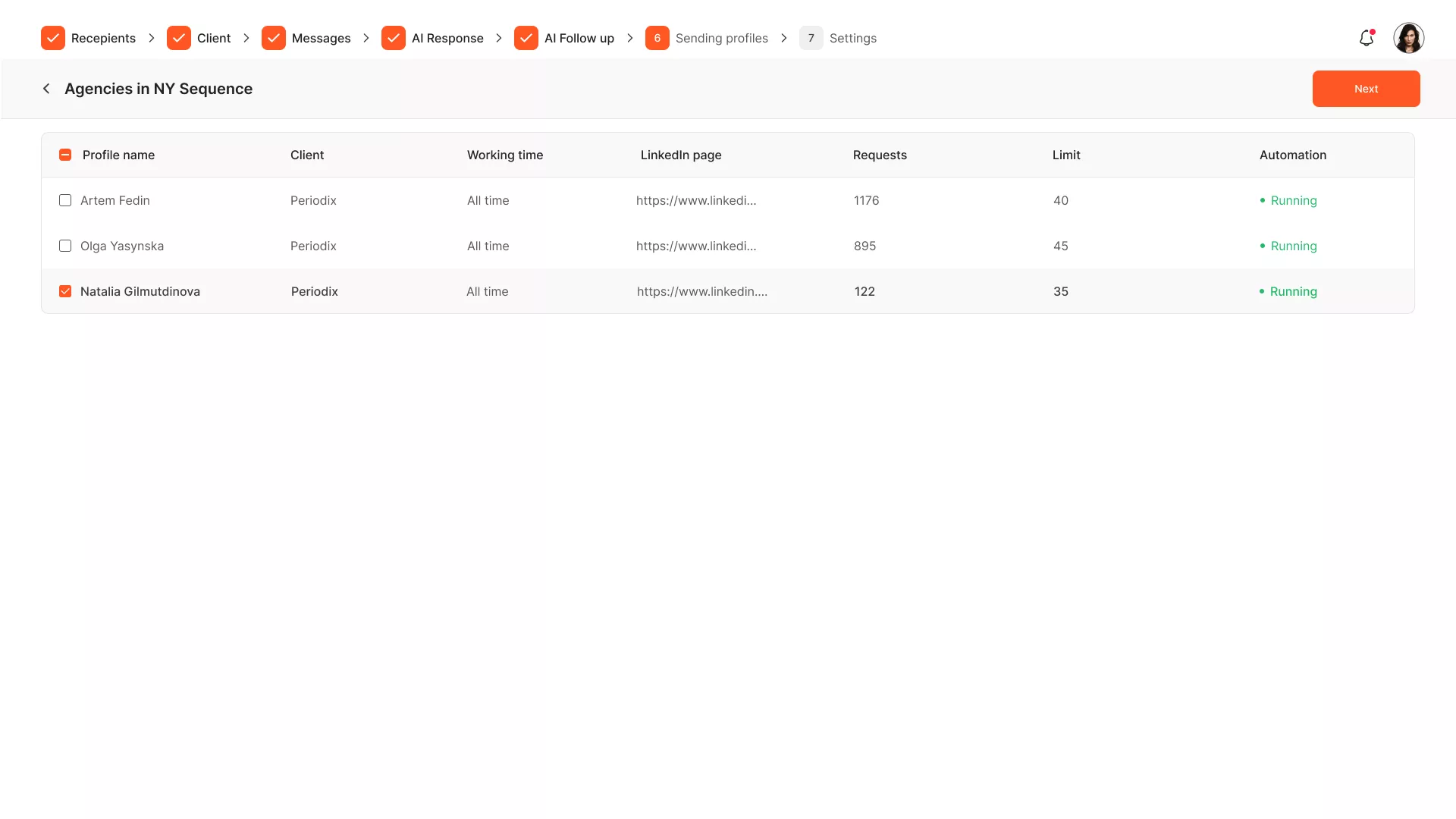Click the AI Response checkmark icon
The image size is (1456, 819).
click(394, 38)
